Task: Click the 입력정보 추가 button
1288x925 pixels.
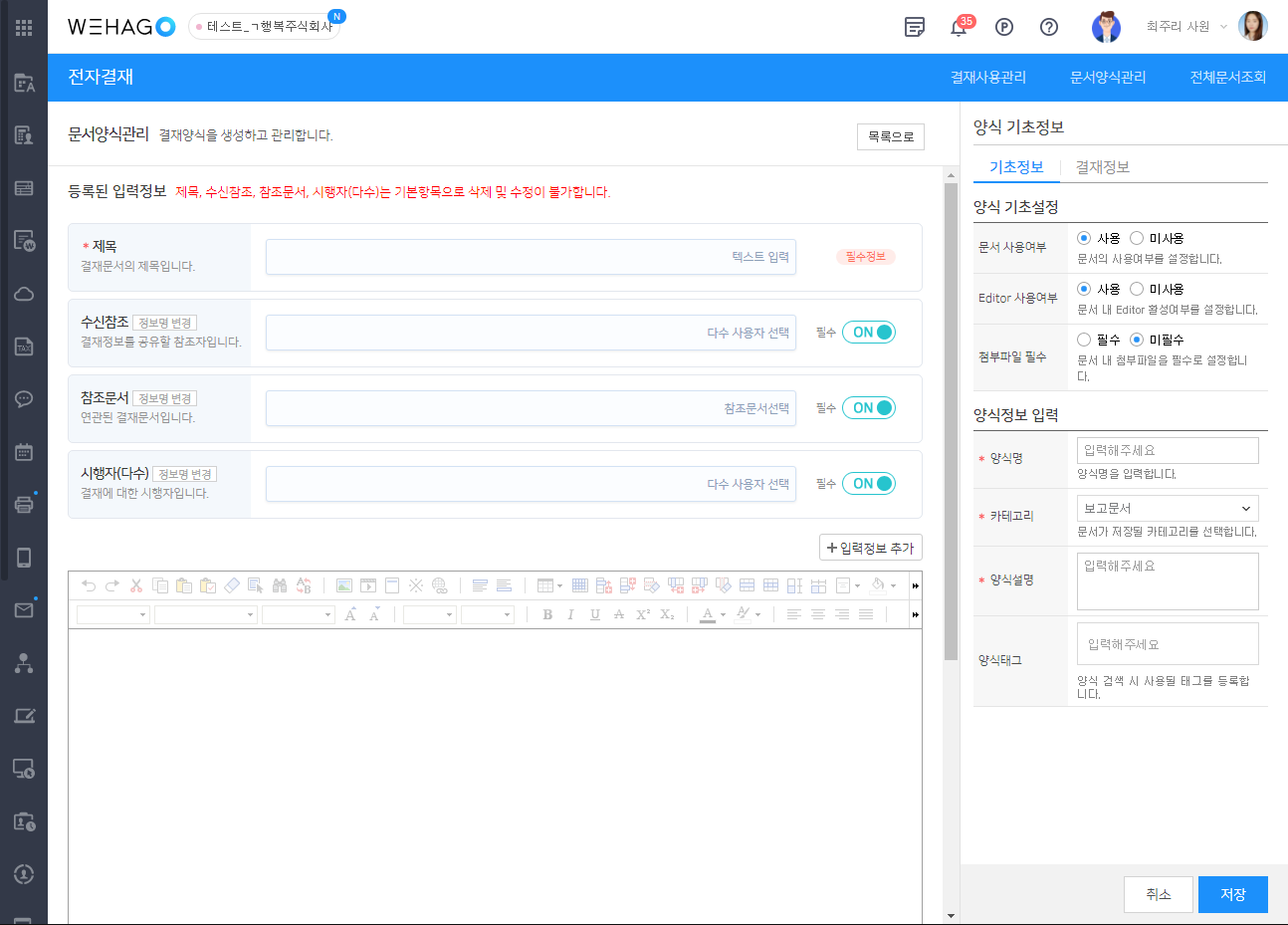Action: [870, 548]
